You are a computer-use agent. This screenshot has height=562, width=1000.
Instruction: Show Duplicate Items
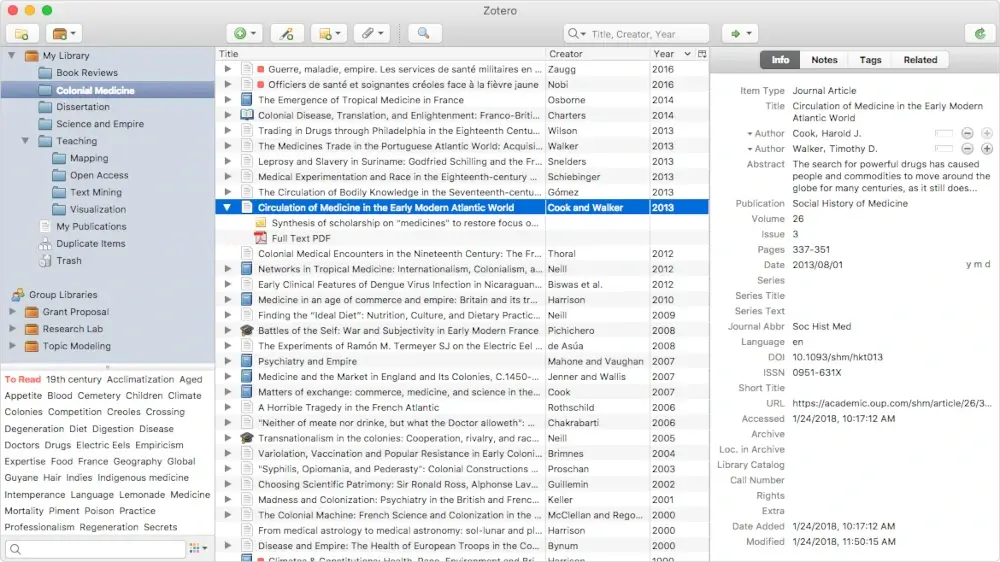91,244
